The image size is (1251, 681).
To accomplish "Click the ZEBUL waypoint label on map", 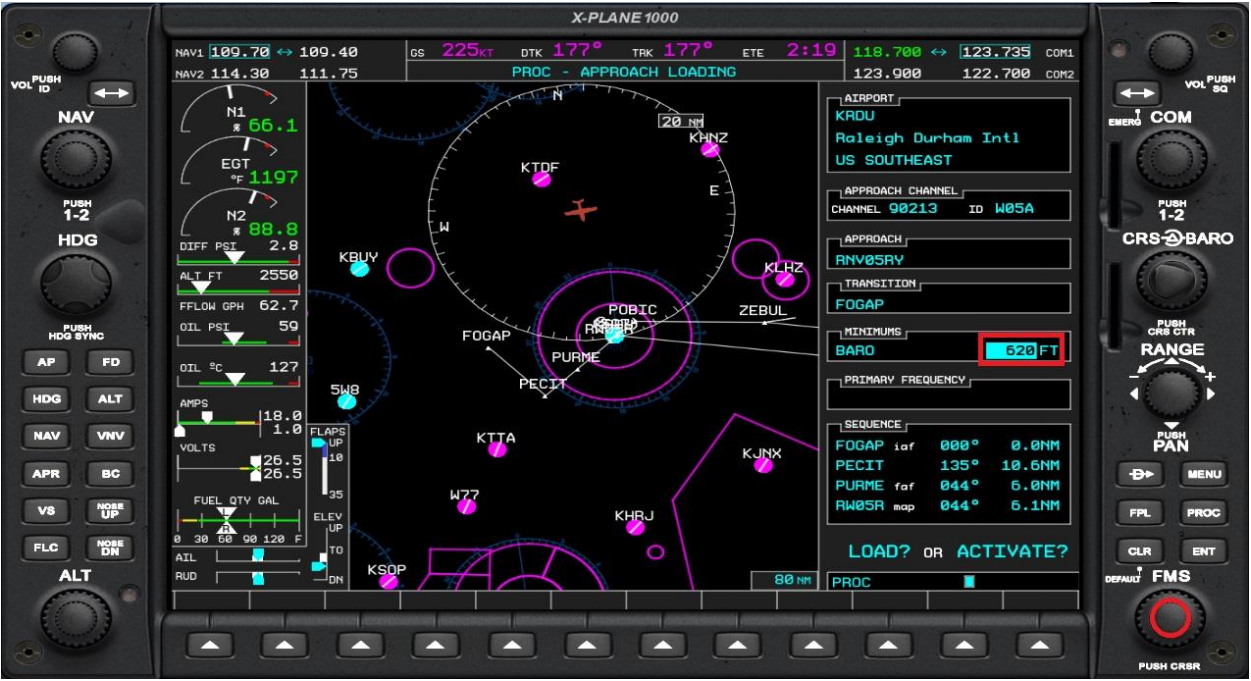I will tap(763, 311).
